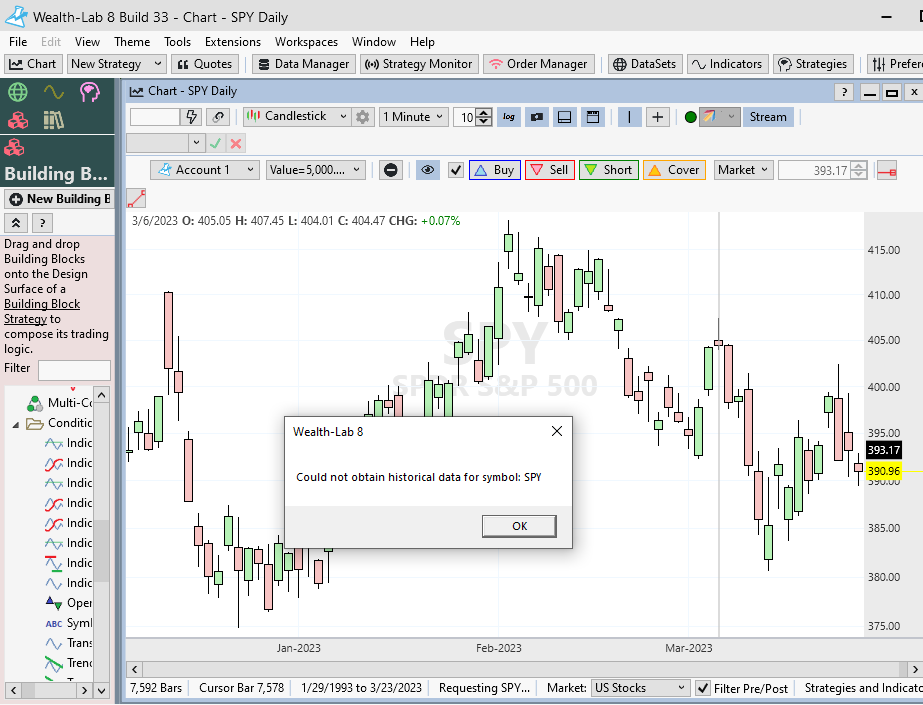
Task: Open the Extensions menu
Action: coord(233,42)
